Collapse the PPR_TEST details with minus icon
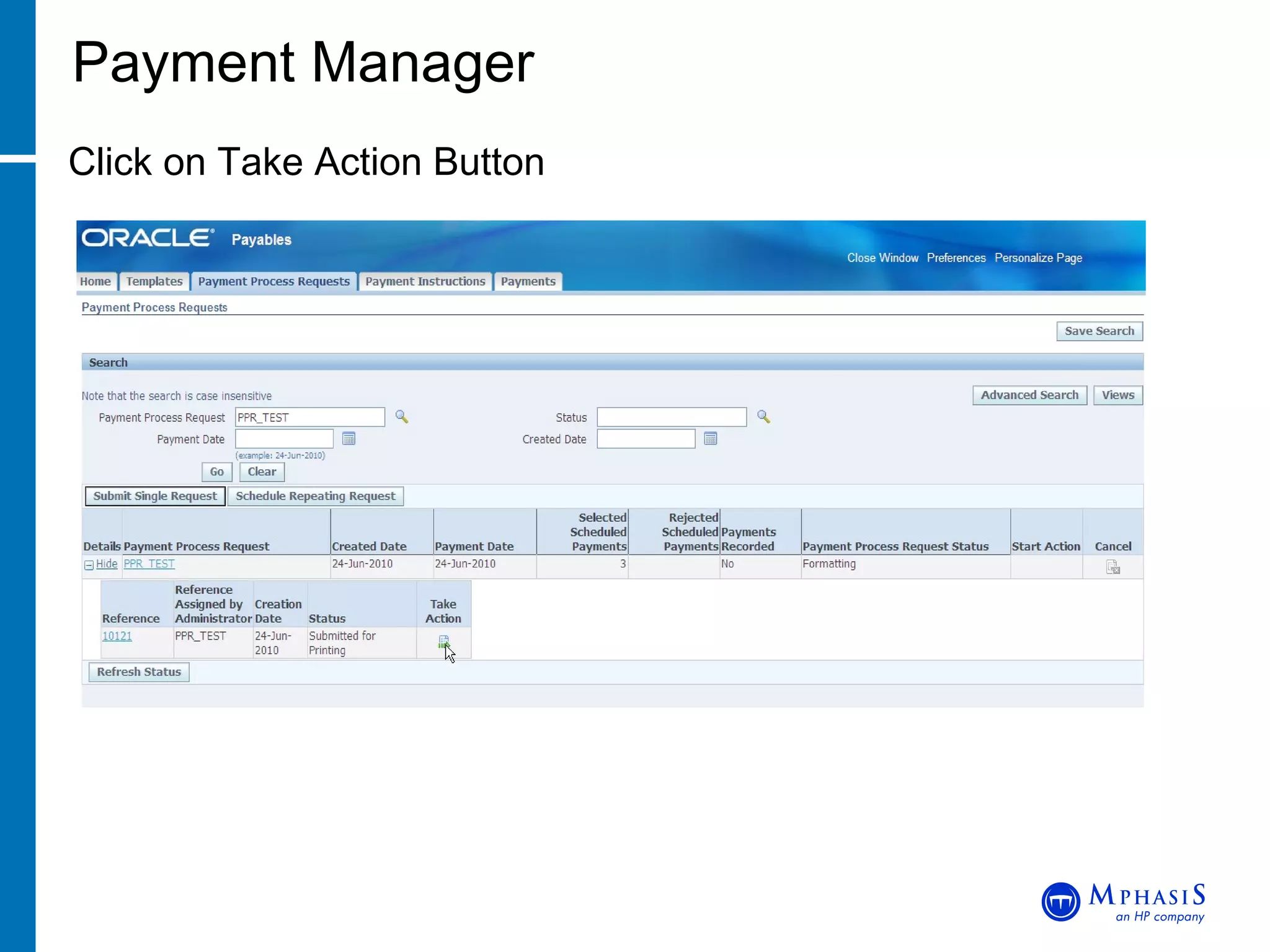This screenshot has width=1270, height=952. click(x=89, y=565)
